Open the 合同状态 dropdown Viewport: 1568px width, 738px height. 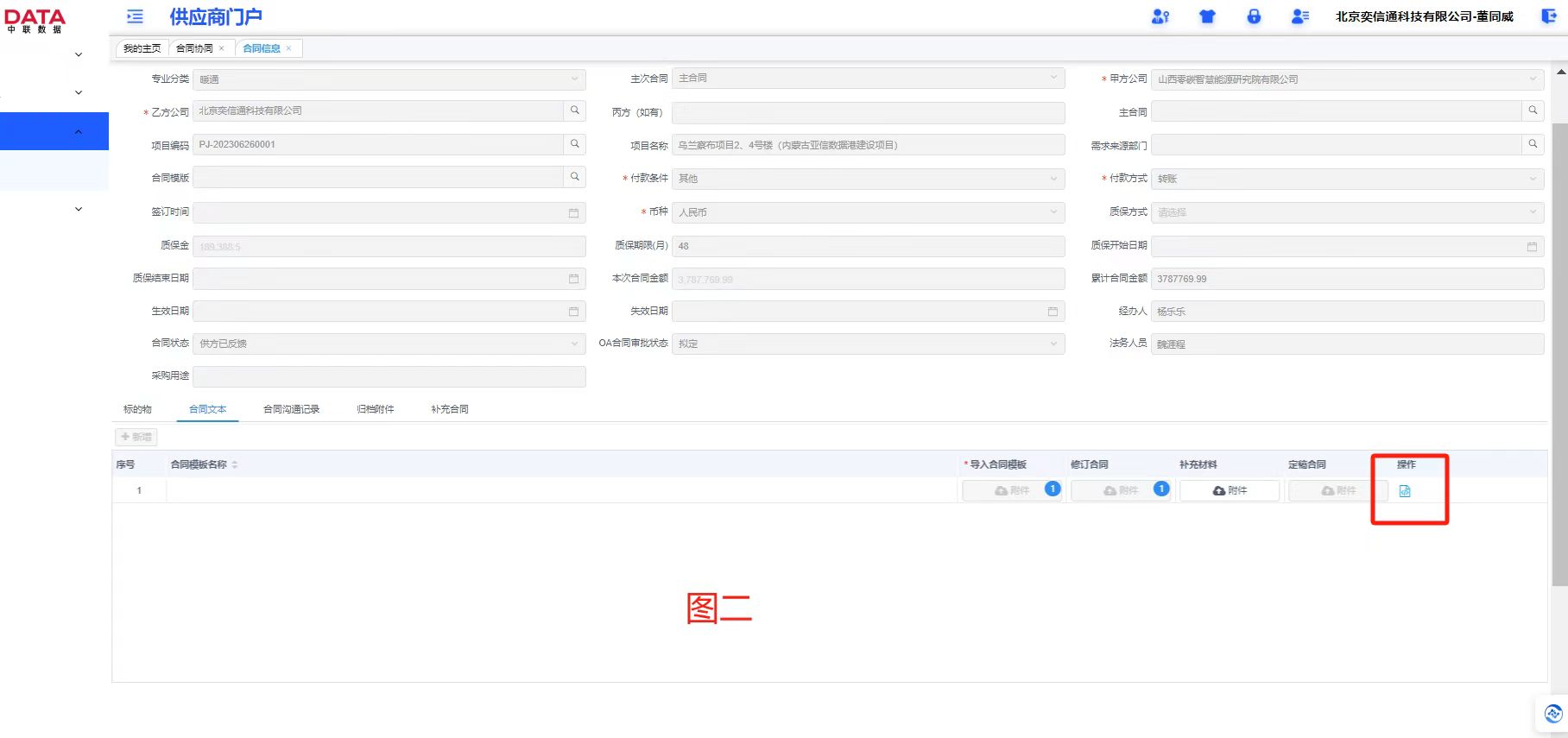coord(389,344)
